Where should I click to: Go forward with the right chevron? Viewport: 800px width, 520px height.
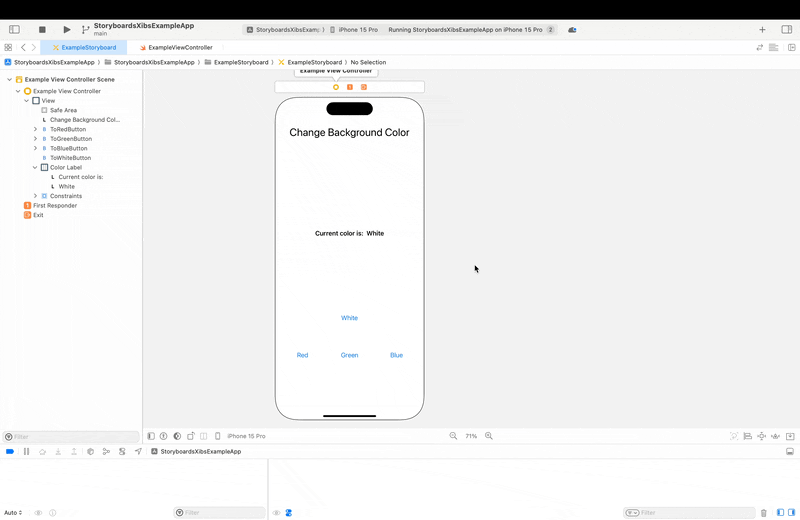(x=34, y=47)
